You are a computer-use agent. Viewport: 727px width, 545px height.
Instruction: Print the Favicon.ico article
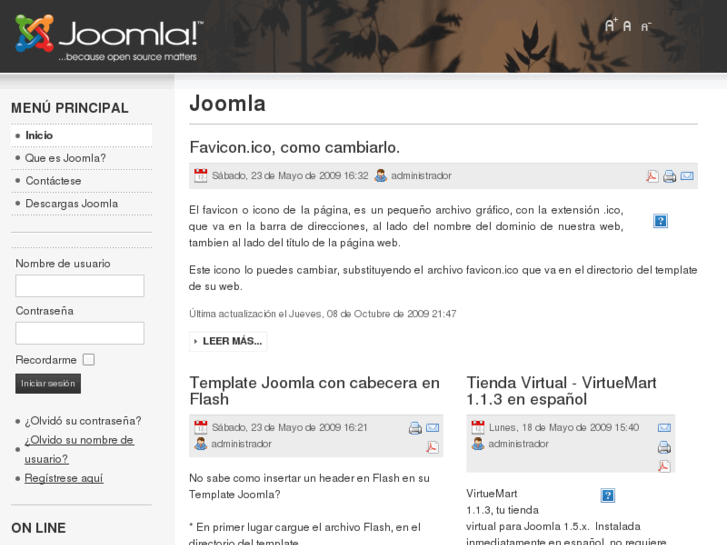pos(670,176)
